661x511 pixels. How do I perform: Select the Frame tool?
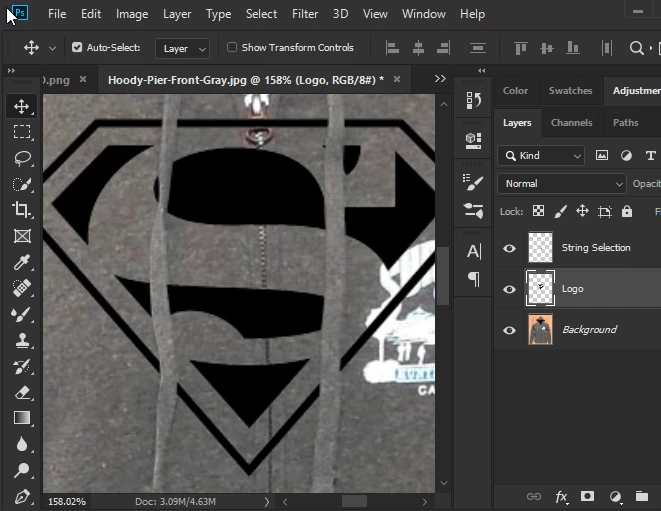tap(21, 236)
